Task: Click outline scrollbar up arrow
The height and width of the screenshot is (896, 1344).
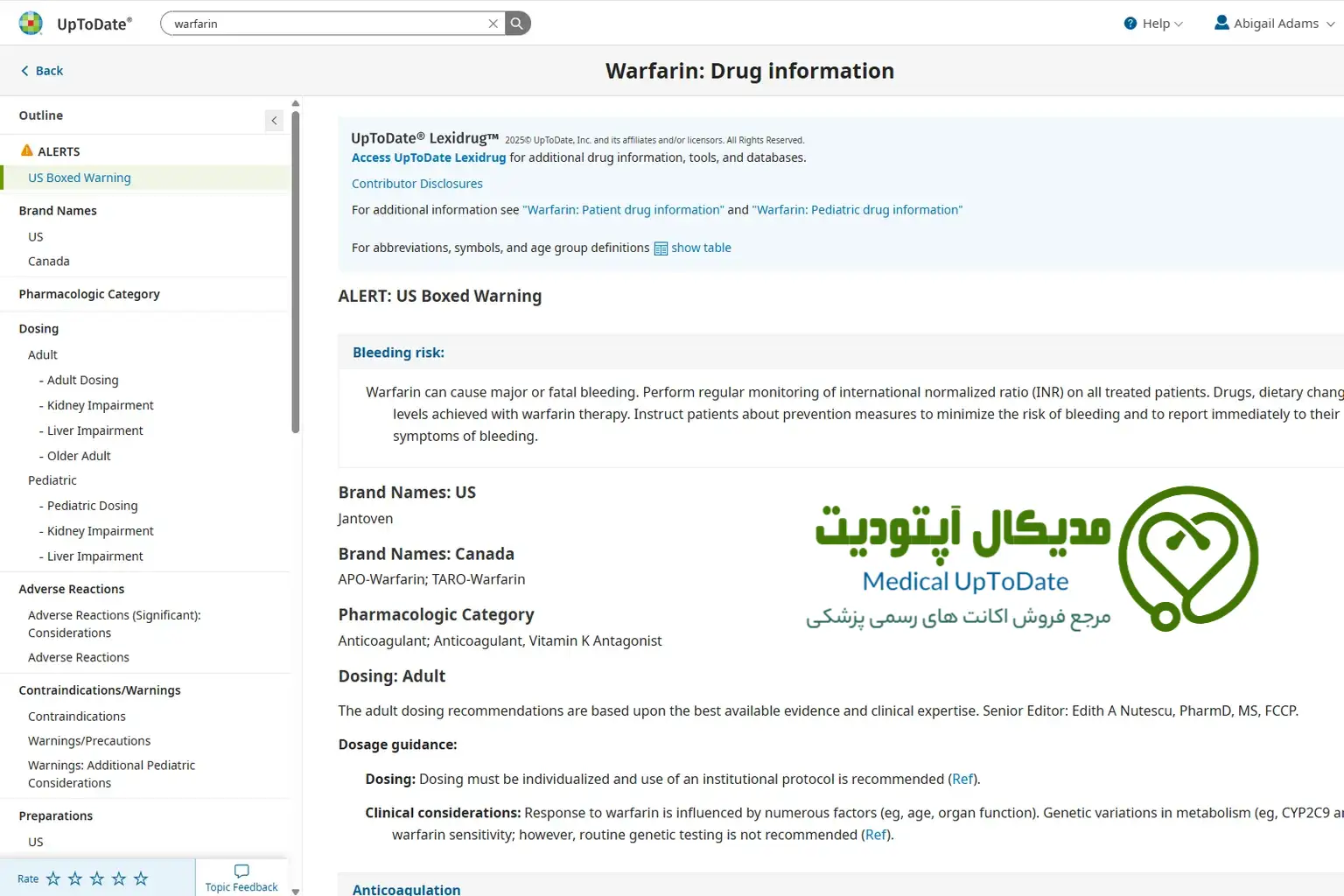Action: [x=296, y=103]
